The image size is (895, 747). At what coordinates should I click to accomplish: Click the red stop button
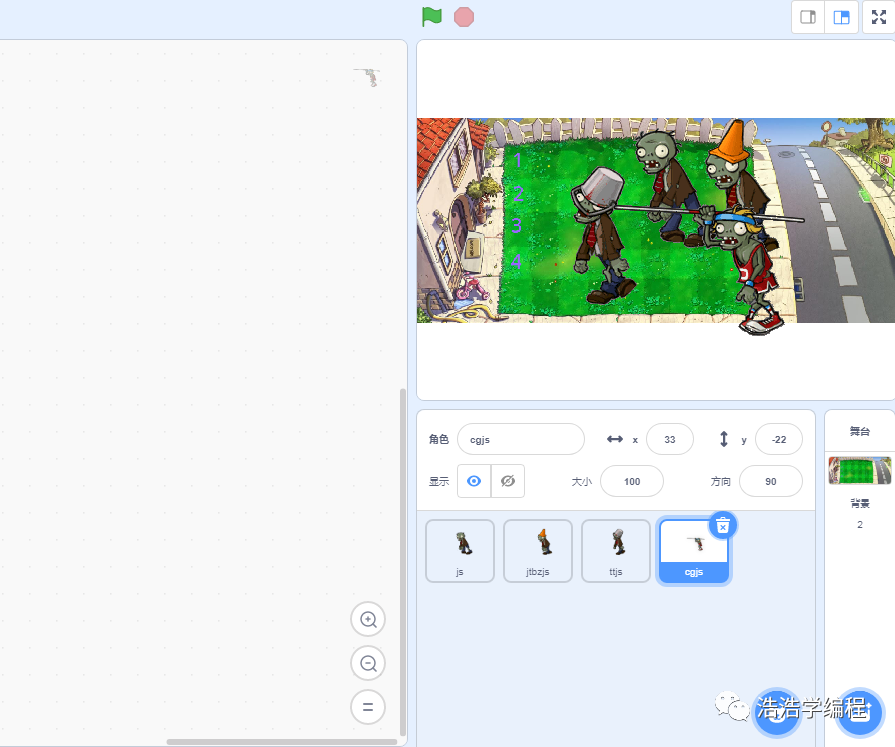pyautogui.click(x=463, y=17)
